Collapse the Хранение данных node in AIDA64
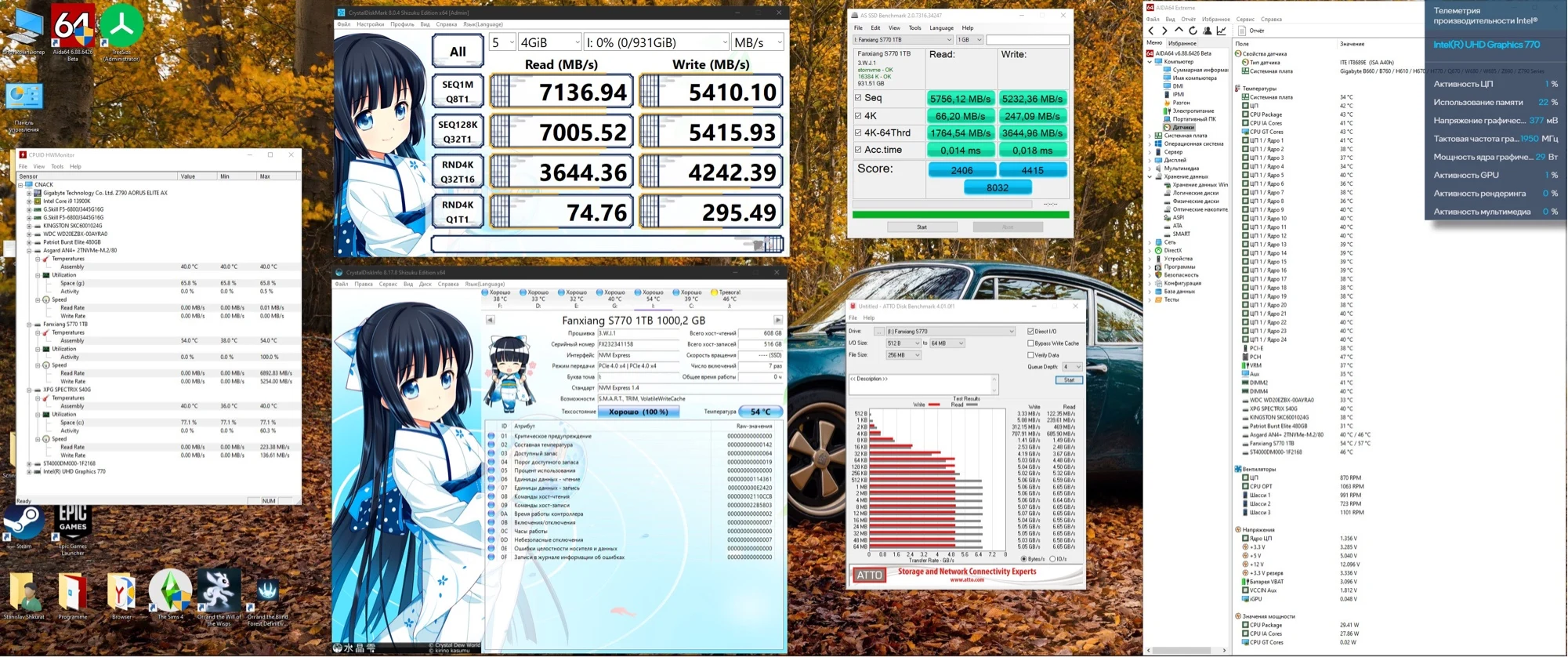This screenshot has height=657, width=1568. (1150, 176)
